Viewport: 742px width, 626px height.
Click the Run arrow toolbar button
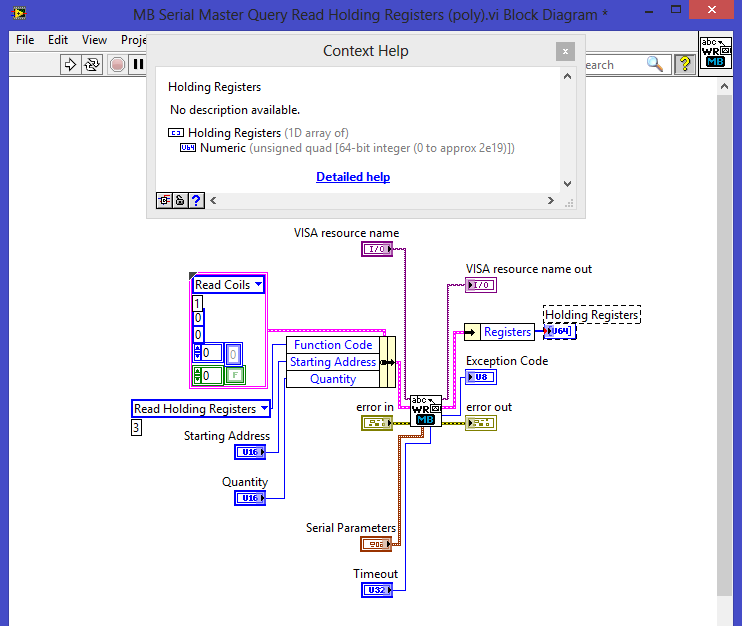pyautogui.click(x=70, y=65)
